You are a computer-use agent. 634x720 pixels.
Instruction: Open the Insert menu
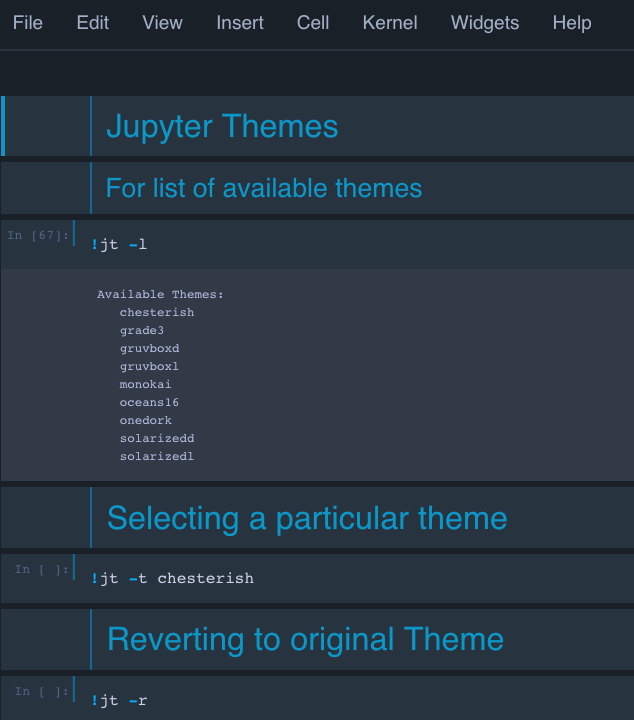coord(240,22)
